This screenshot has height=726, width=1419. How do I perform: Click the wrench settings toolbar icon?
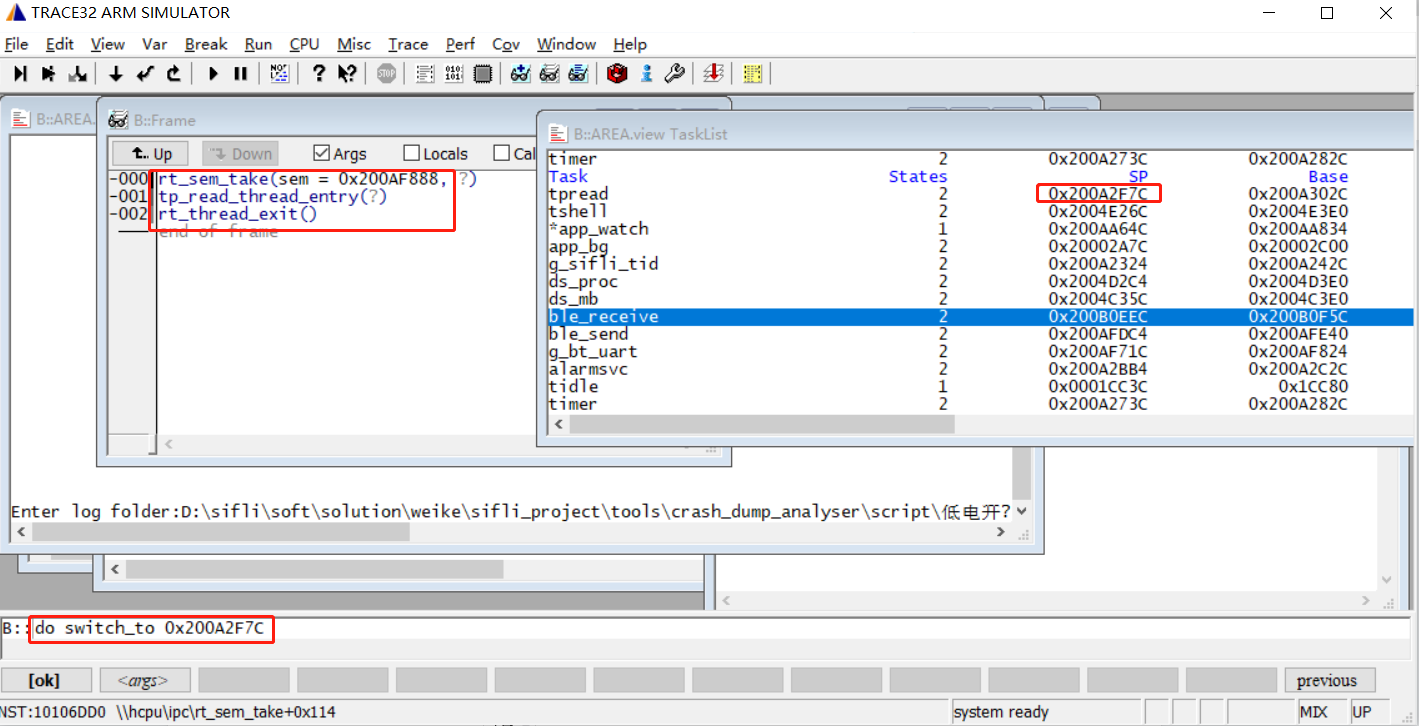[x=674, y=73]
